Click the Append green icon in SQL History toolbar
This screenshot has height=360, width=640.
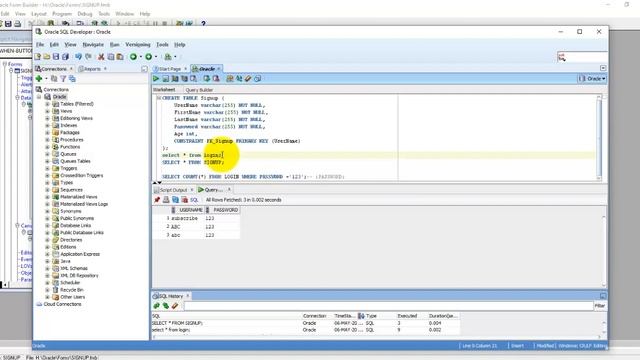point(156,305)
